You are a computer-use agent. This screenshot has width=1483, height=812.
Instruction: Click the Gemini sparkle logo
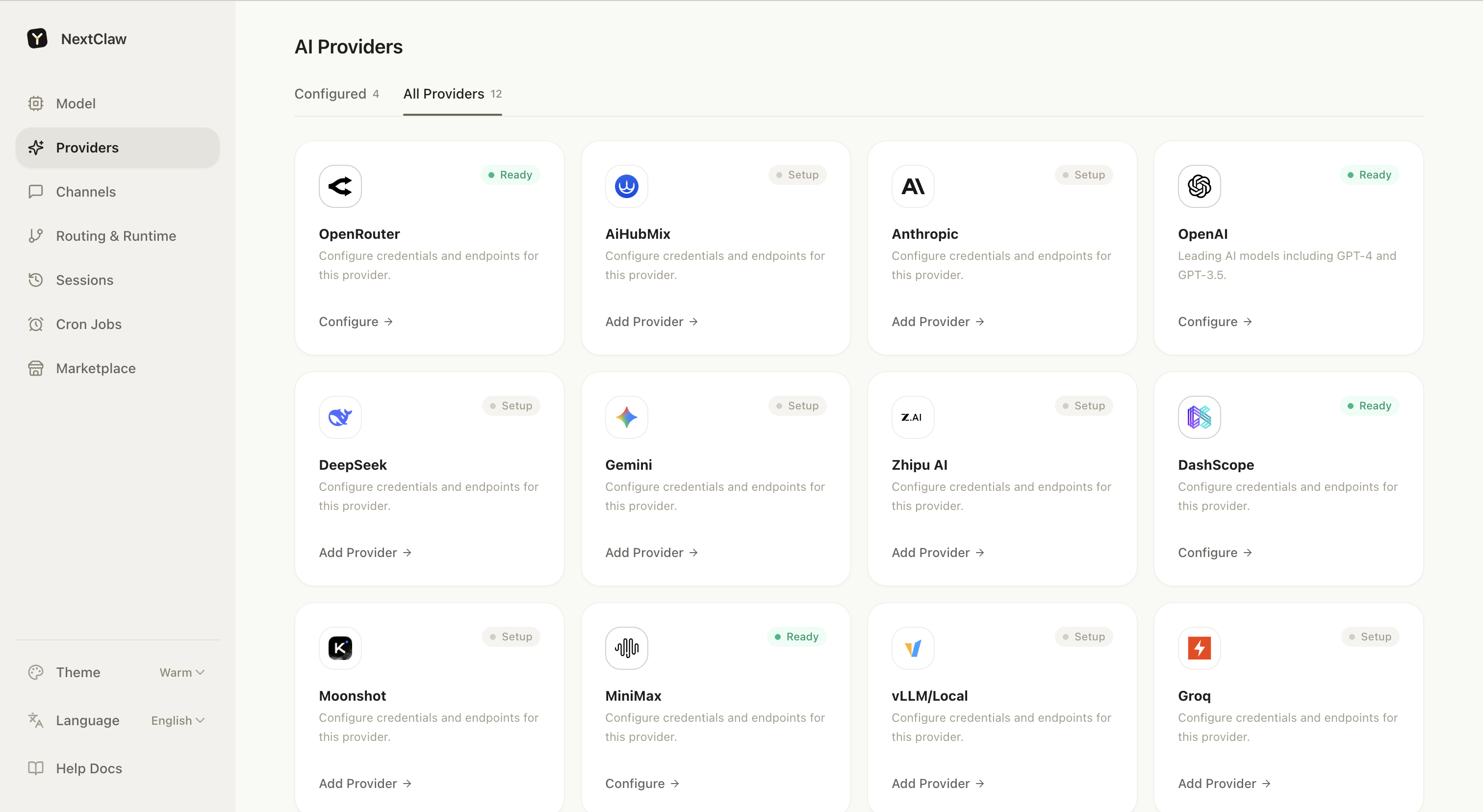(x=626, y=417)
